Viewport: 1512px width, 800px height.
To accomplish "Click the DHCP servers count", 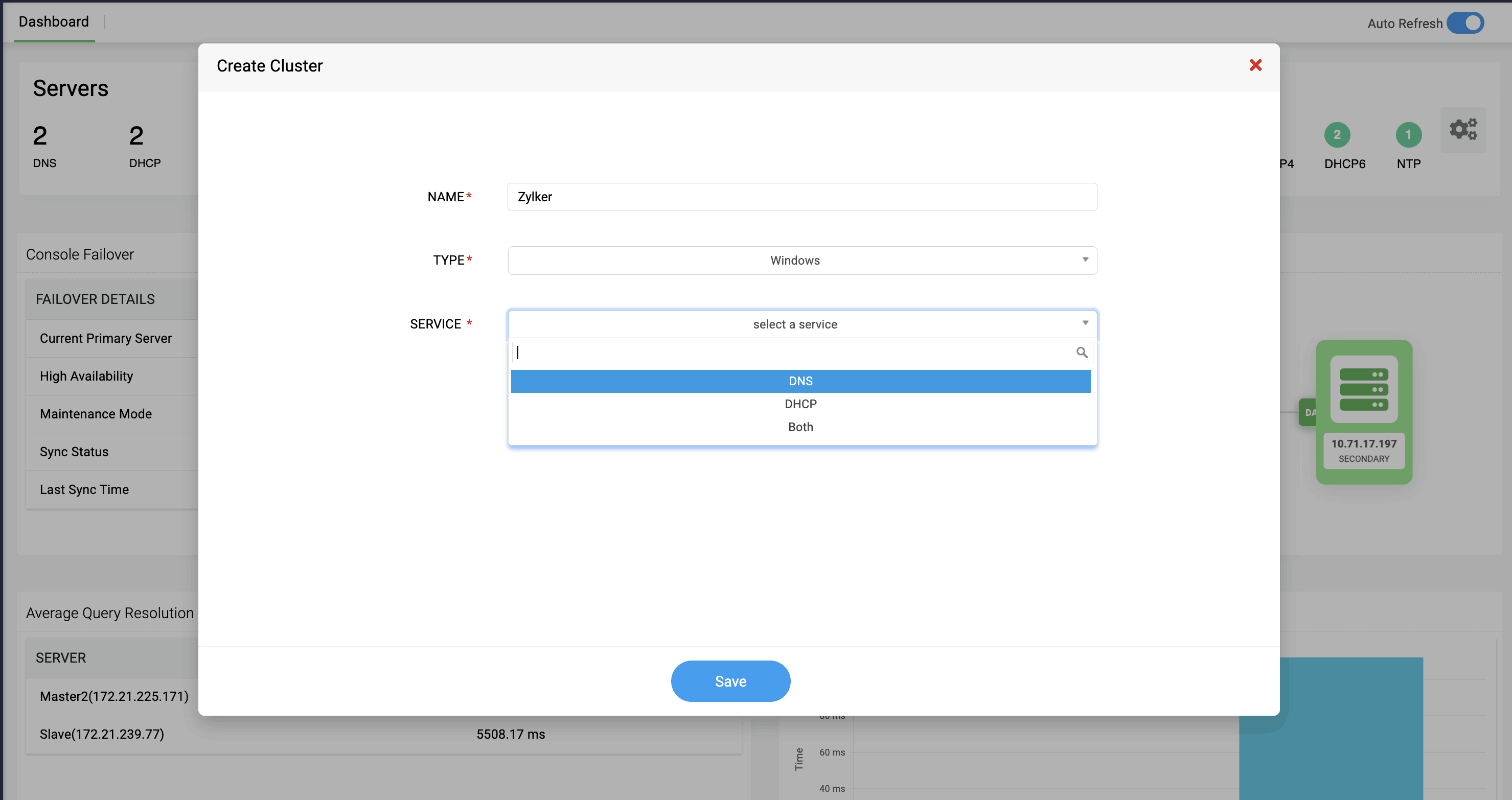I will (136, 136).
